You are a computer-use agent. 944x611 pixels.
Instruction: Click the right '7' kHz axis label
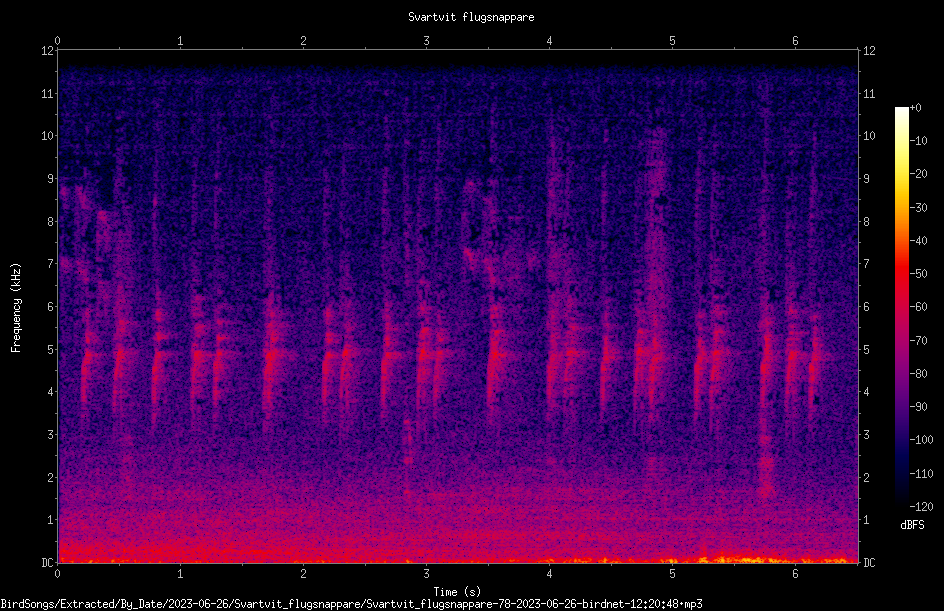click(x=866, y=264)
